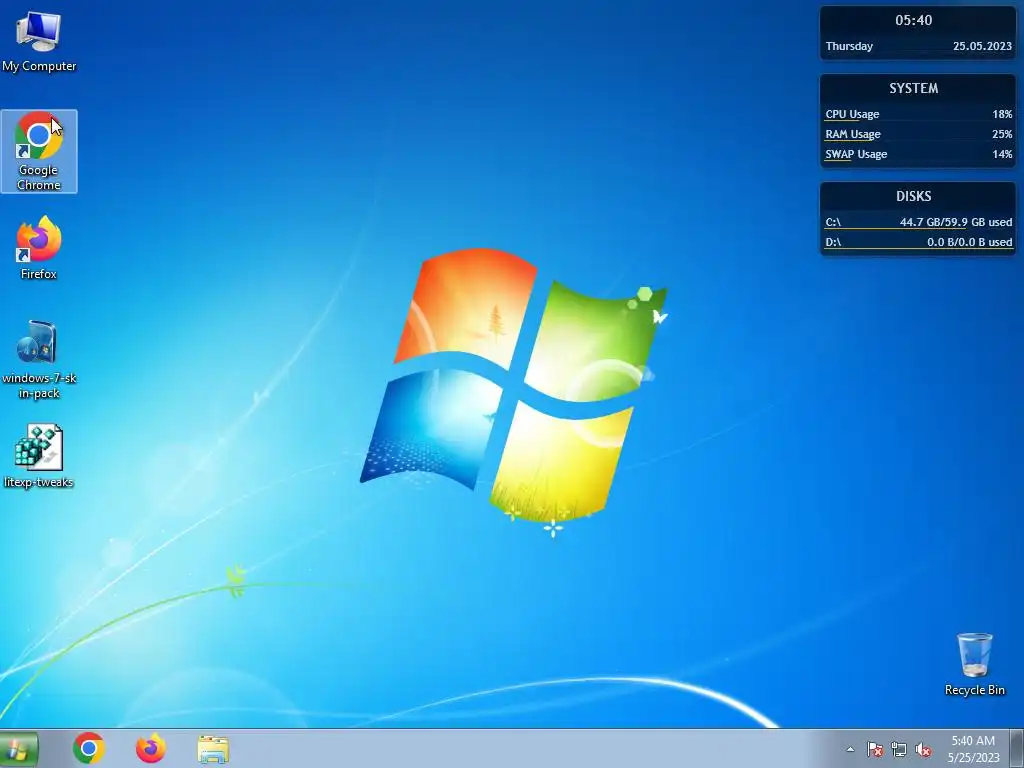Click Thursday in the clock widget
Image resolution: width=1024 pixels, height=768 pixels.
pos(849,46)
